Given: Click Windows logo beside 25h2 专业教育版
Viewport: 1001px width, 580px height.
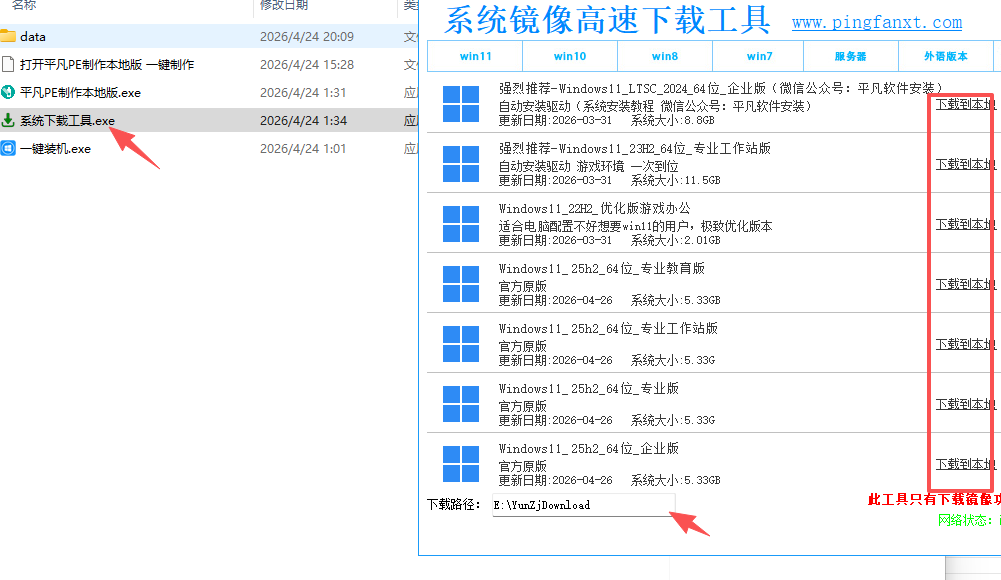Looking at the screenshot, I should 461,284.
